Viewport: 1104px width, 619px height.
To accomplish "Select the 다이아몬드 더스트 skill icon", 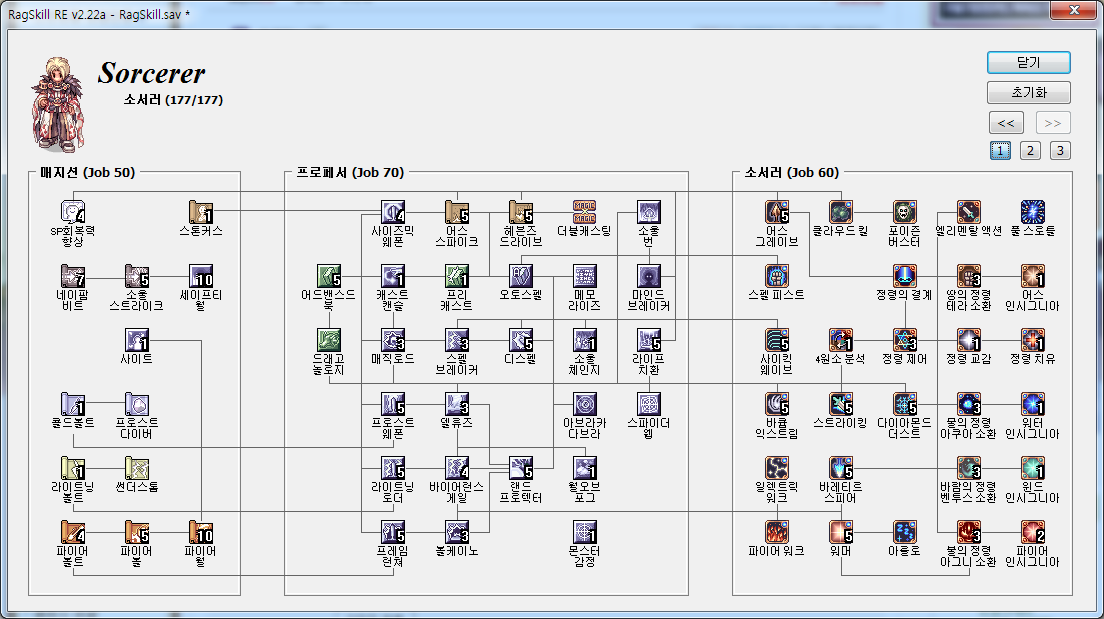I will coord(905,404).
